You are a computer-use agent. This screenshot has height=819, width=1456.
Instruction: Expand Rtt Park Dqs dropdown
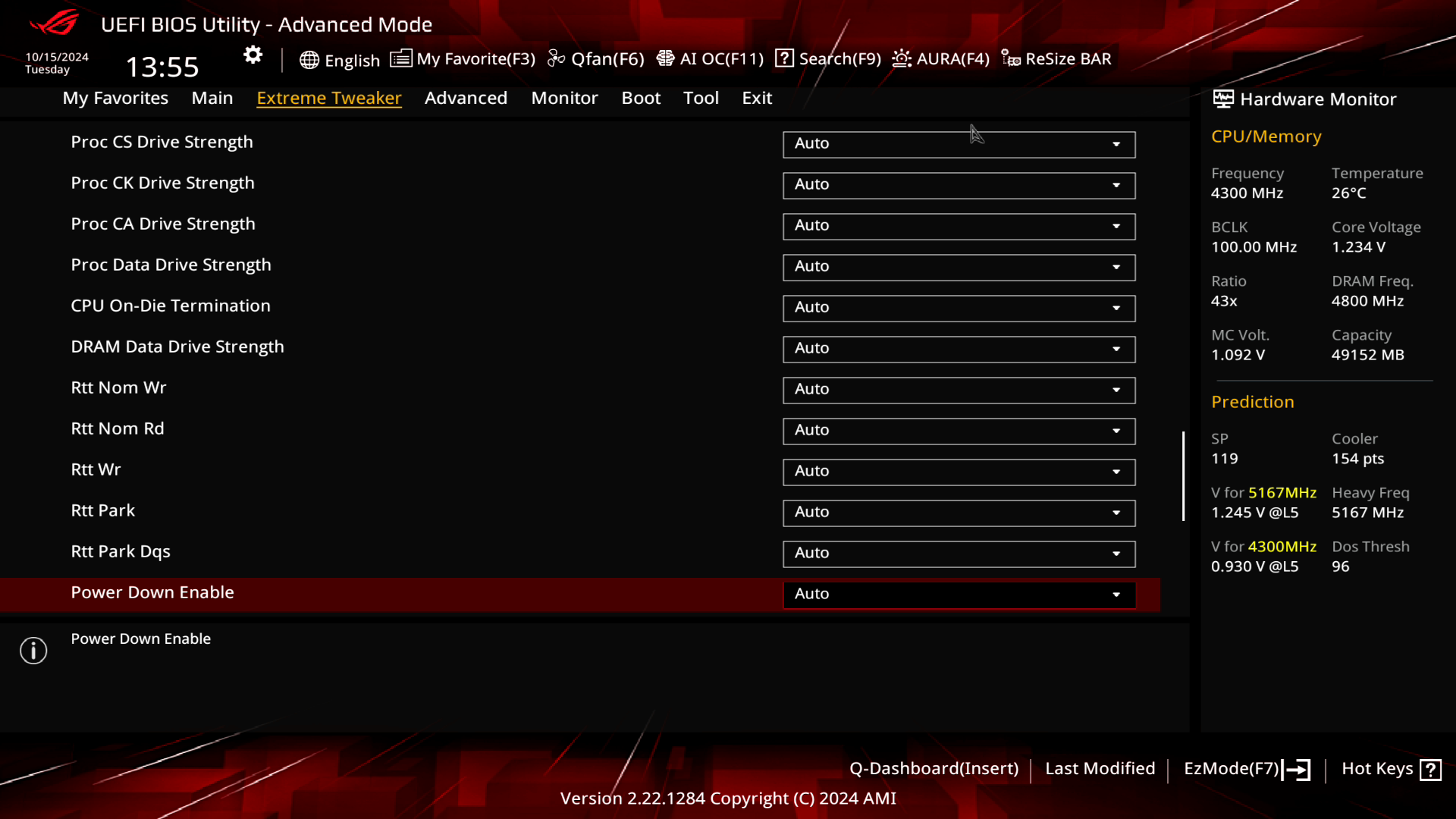pyautogui.click(x=1117, y=552)
